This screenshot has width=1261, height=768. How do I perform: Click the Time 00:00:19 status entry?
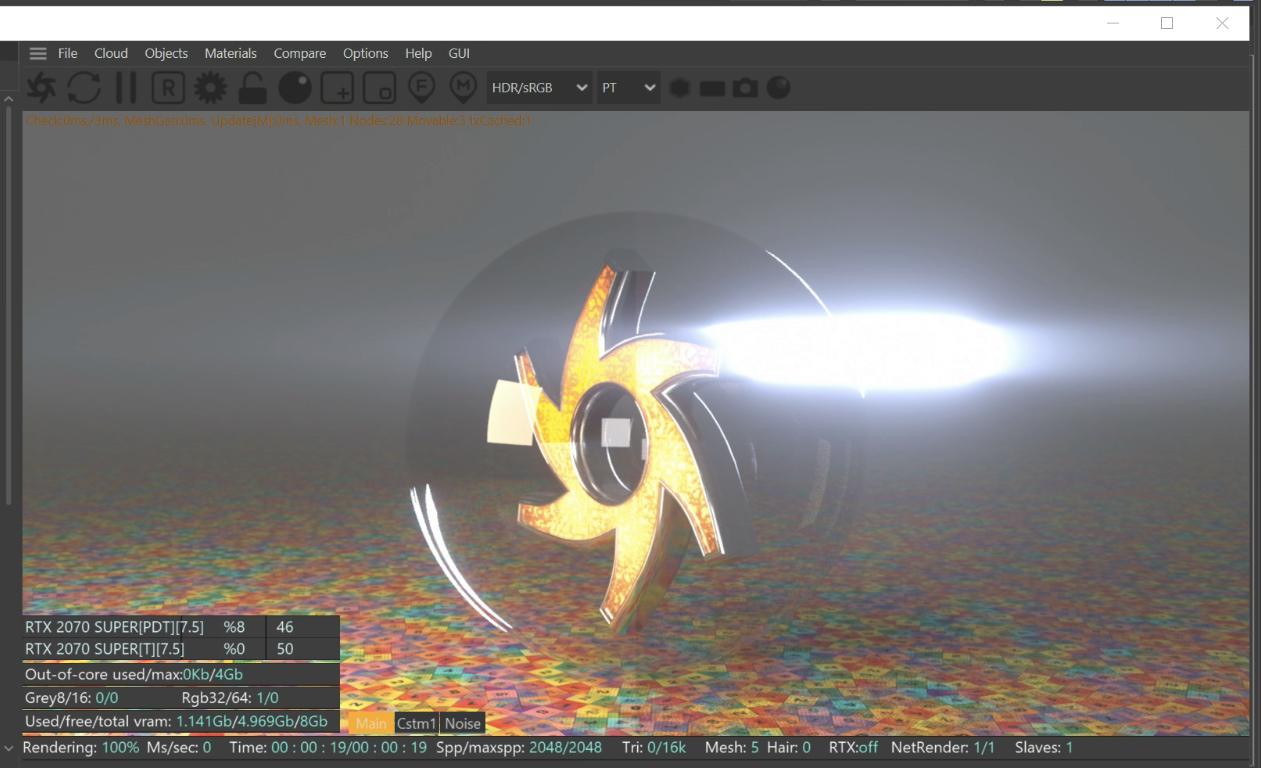point(328,747)
